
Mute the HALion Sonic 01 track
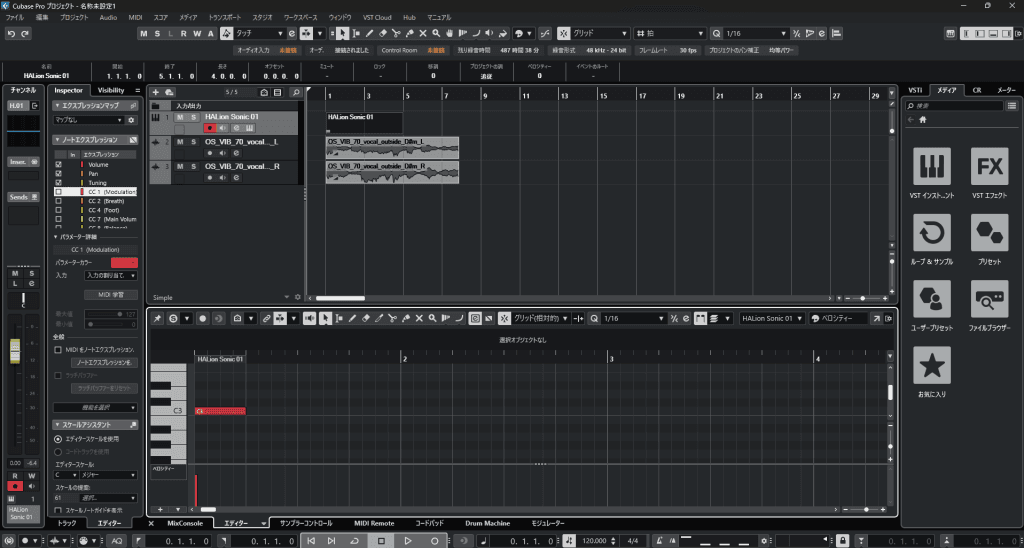[x=180, y=117]
